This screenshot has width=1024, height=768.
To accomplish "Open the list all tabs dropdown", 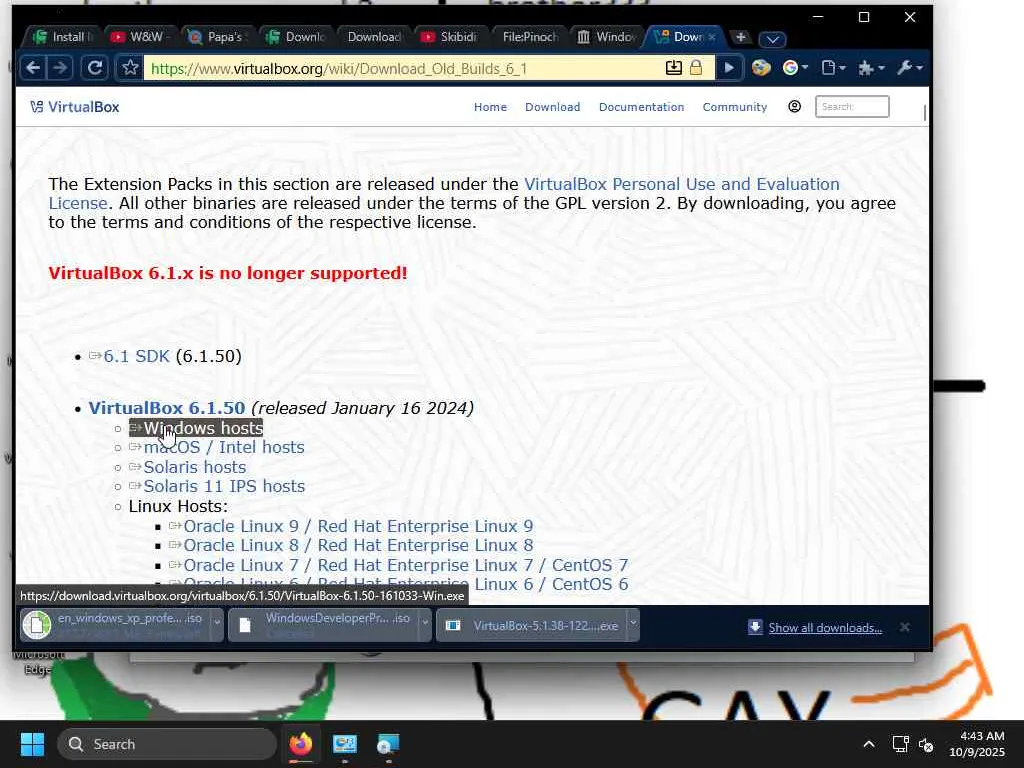I will coord(773,39).
